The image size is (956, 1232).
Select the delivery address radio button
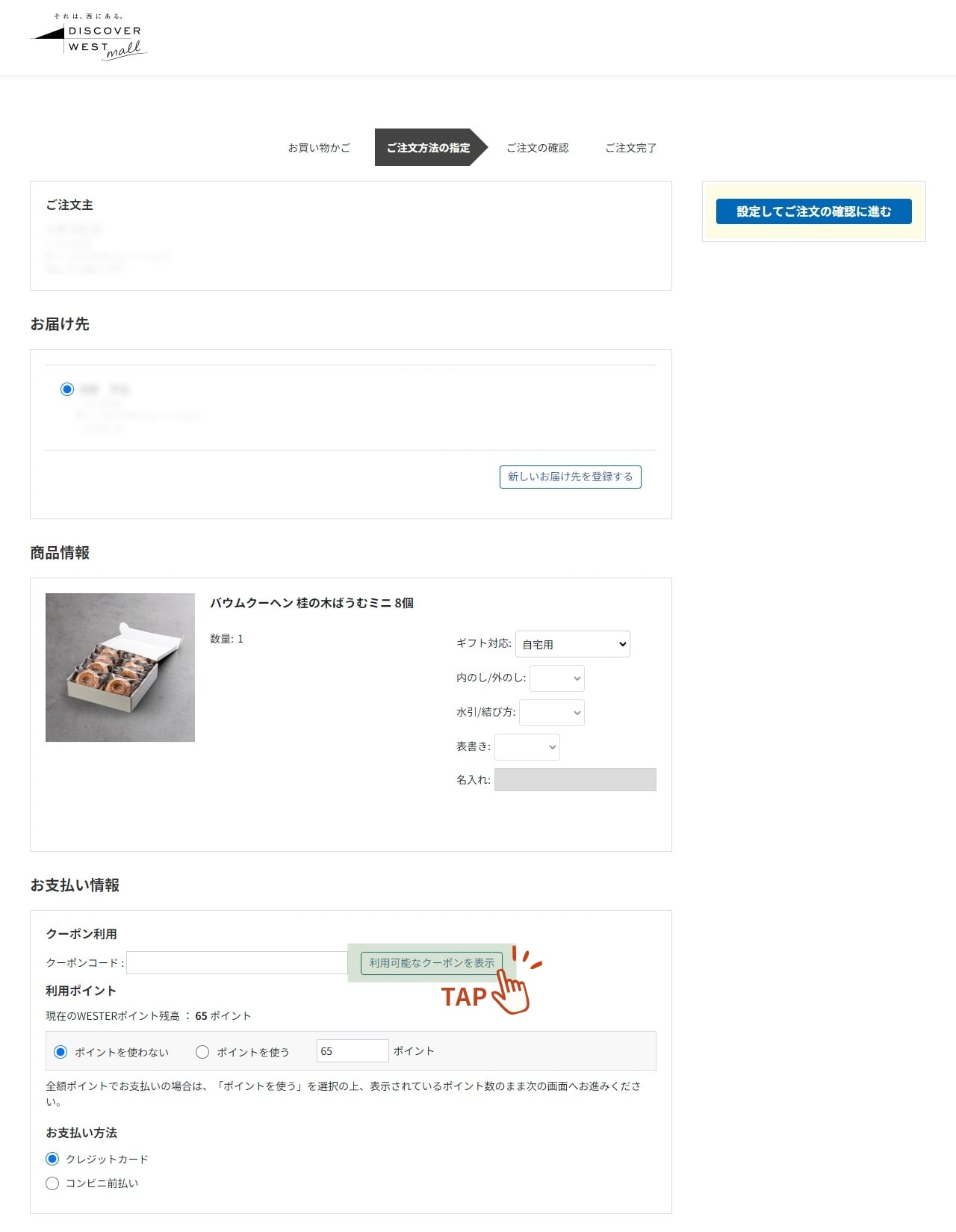coord(67,389)
